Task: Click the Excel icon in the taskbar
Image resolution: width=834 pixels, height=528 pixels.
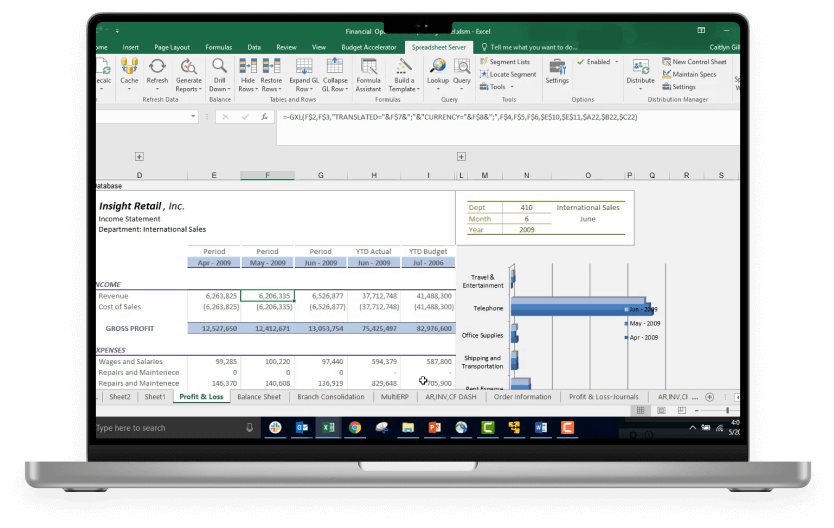Action: (x=328, y=428)
